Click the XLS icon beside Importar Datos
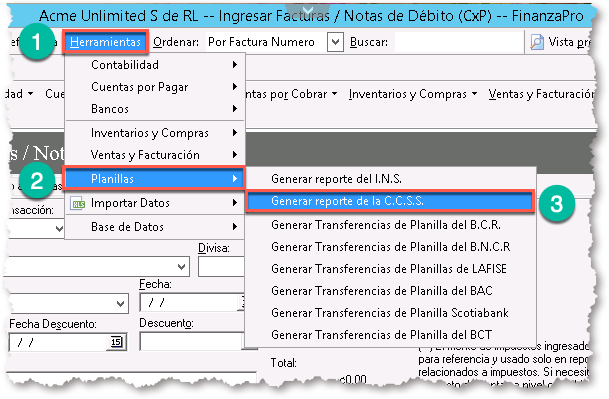 78,203
